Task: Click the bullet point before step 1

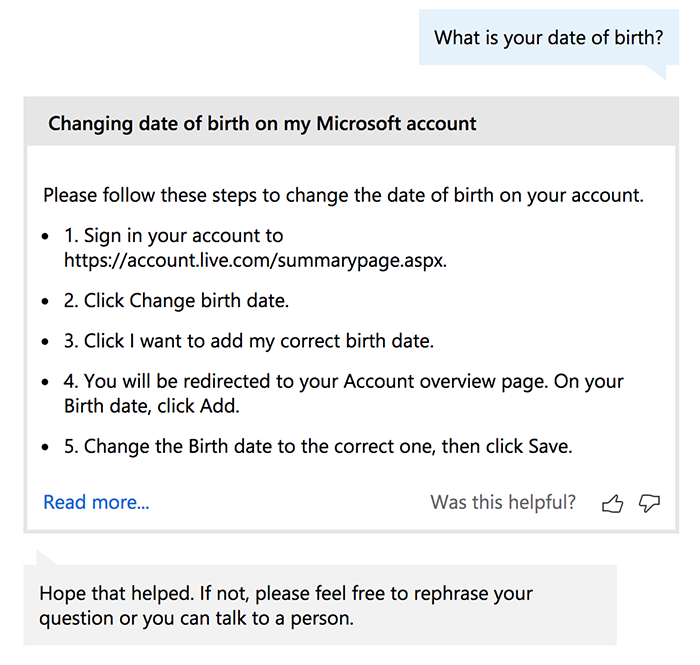Action: 45,237
